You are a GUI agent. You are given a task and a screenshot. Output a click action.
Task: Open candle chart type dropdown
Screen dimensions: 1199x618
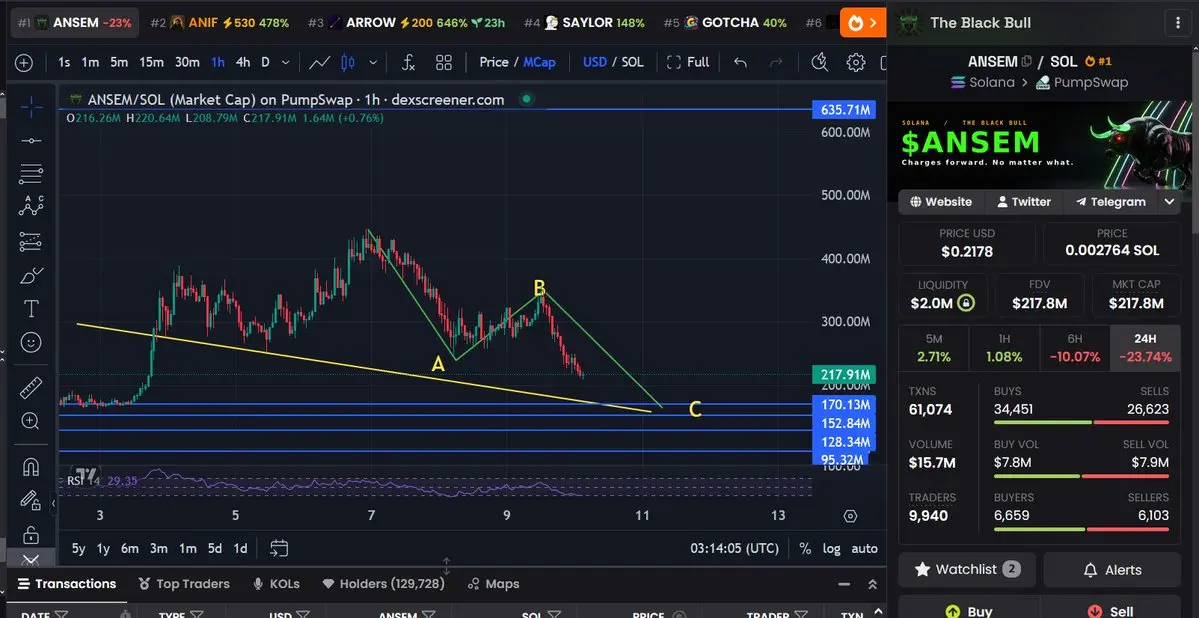(373, 62)
